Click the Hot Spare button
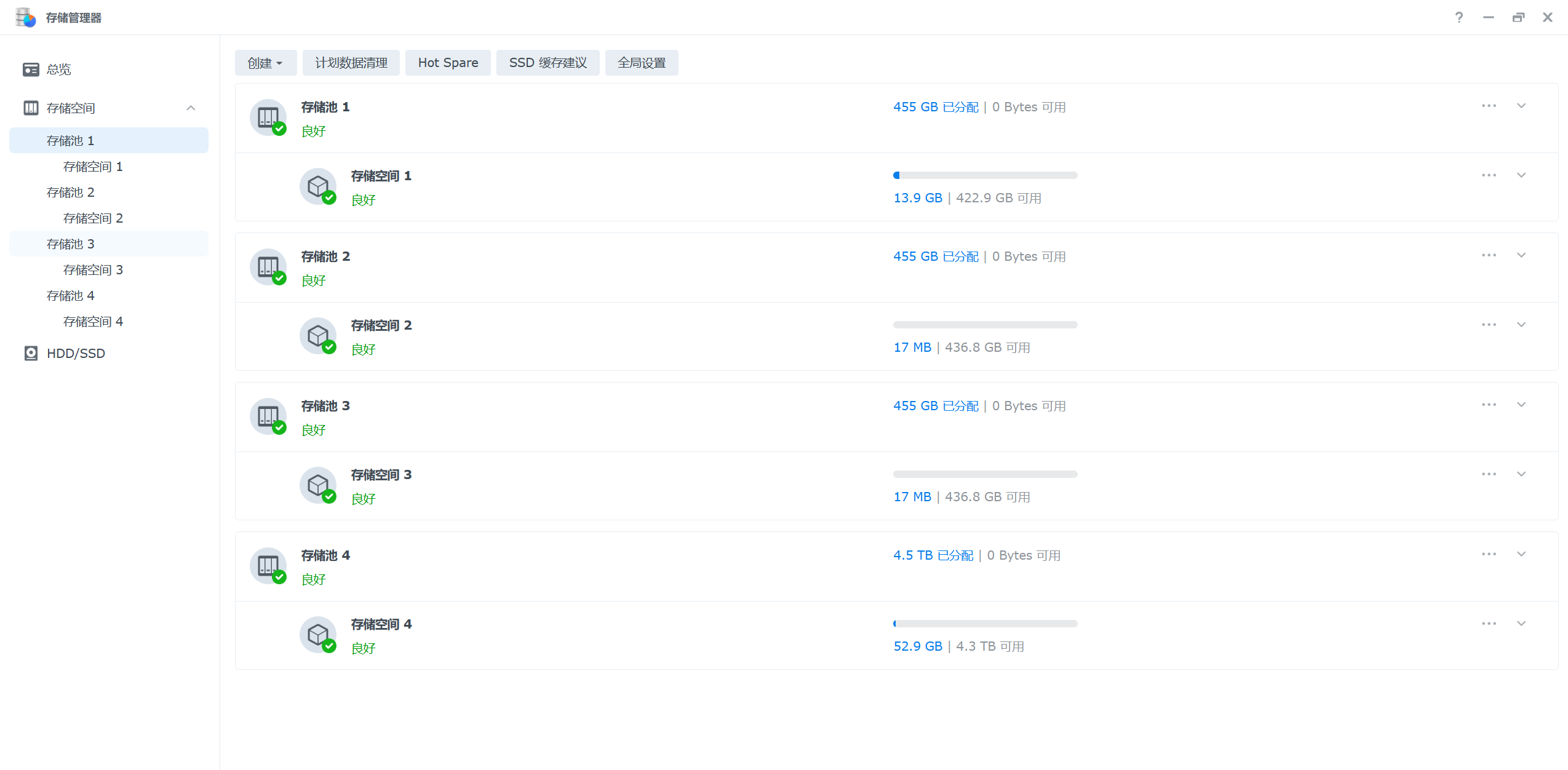Screen dimensions: 1568x770 click(x=448, y=63)
